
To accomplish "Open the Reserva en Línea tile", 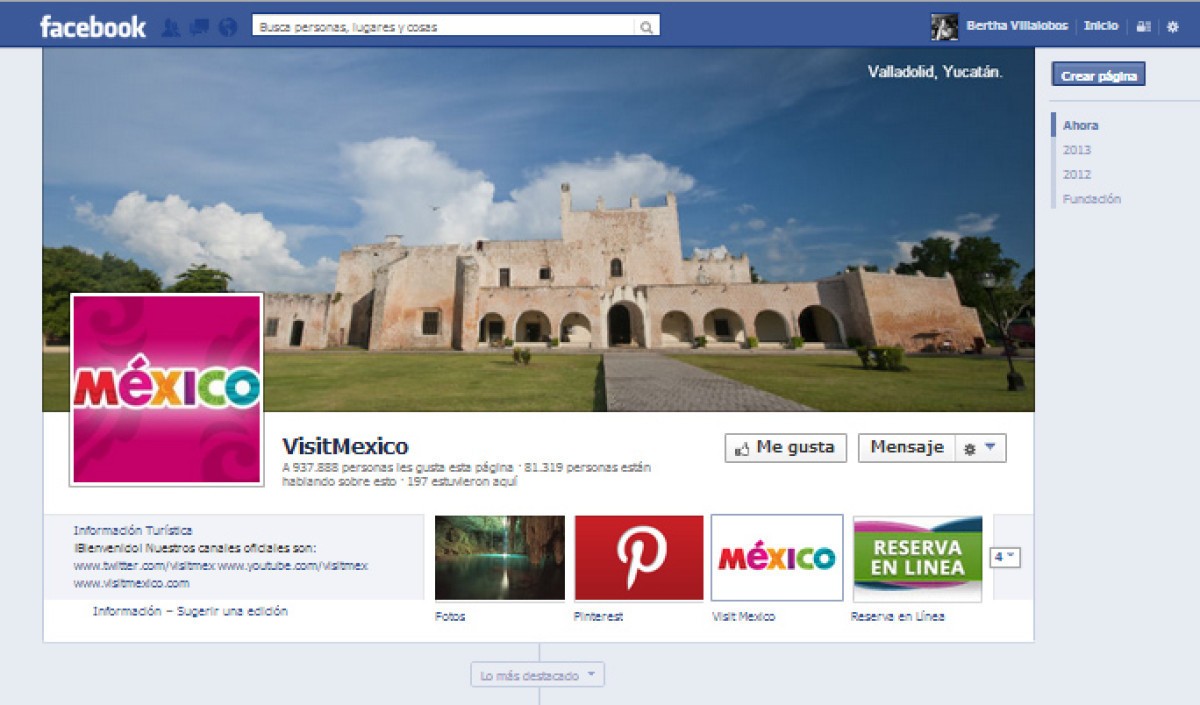I will click(x=917, y=558).
